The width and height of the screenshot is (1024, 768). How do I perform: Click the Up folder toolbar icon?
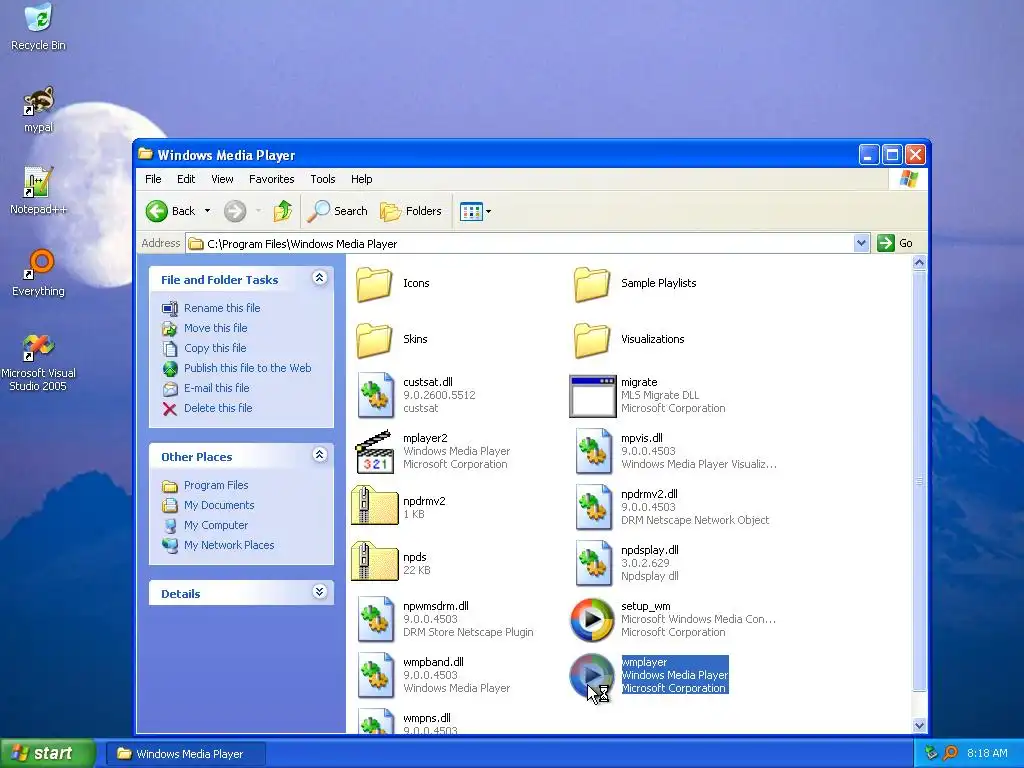click(283, 211)
